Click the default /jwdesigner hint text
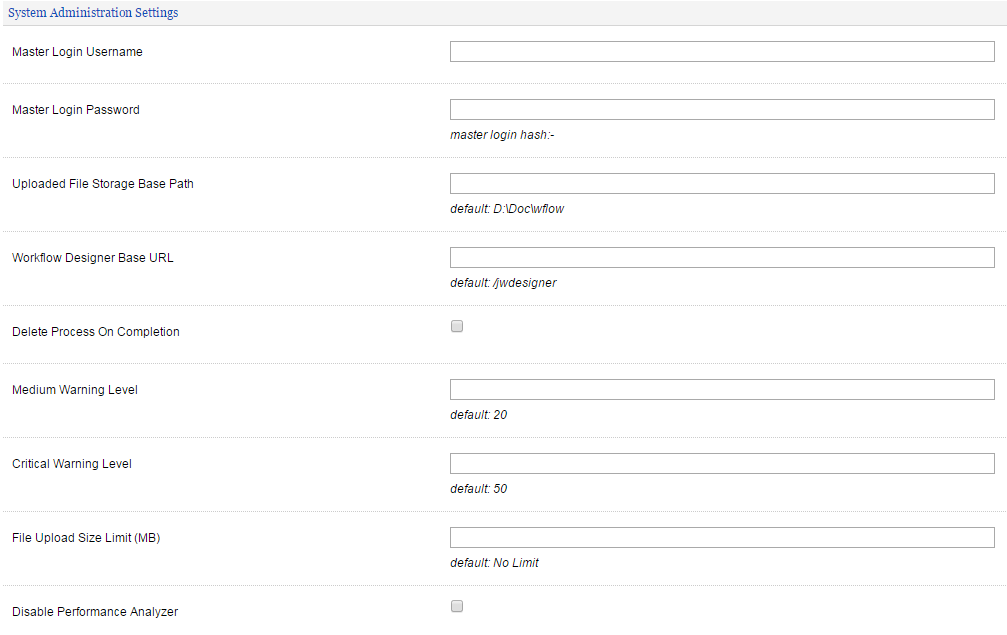 (503, 283)
